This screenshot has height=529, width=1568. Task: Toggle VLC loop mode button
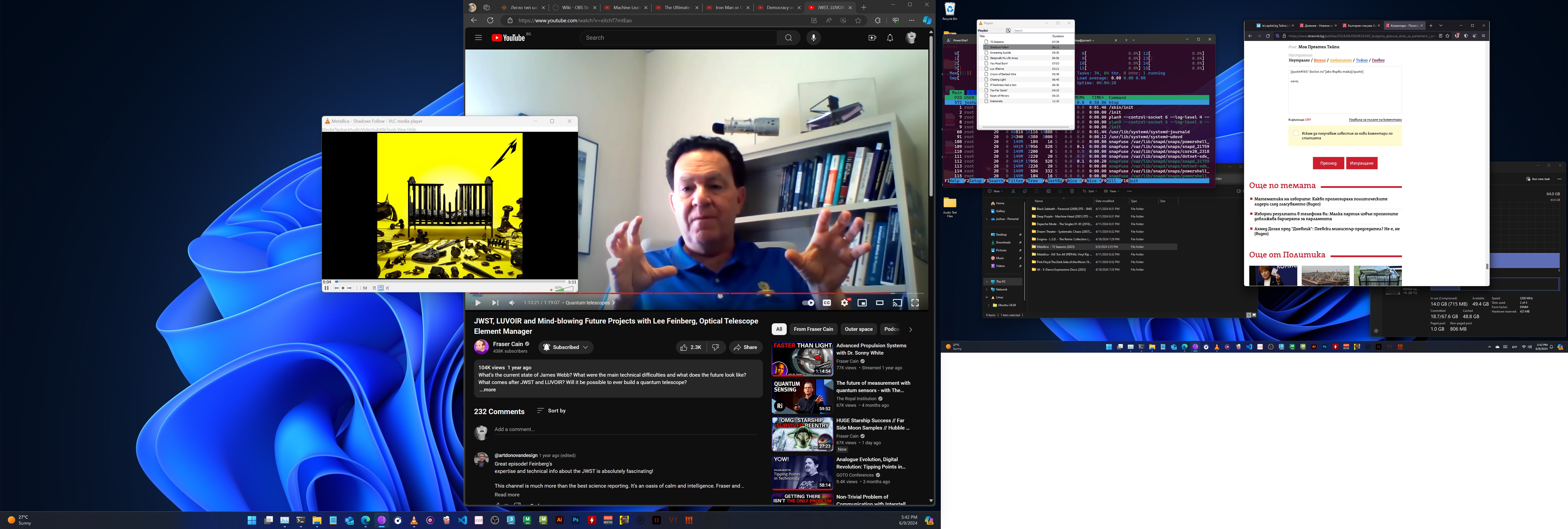381,288
